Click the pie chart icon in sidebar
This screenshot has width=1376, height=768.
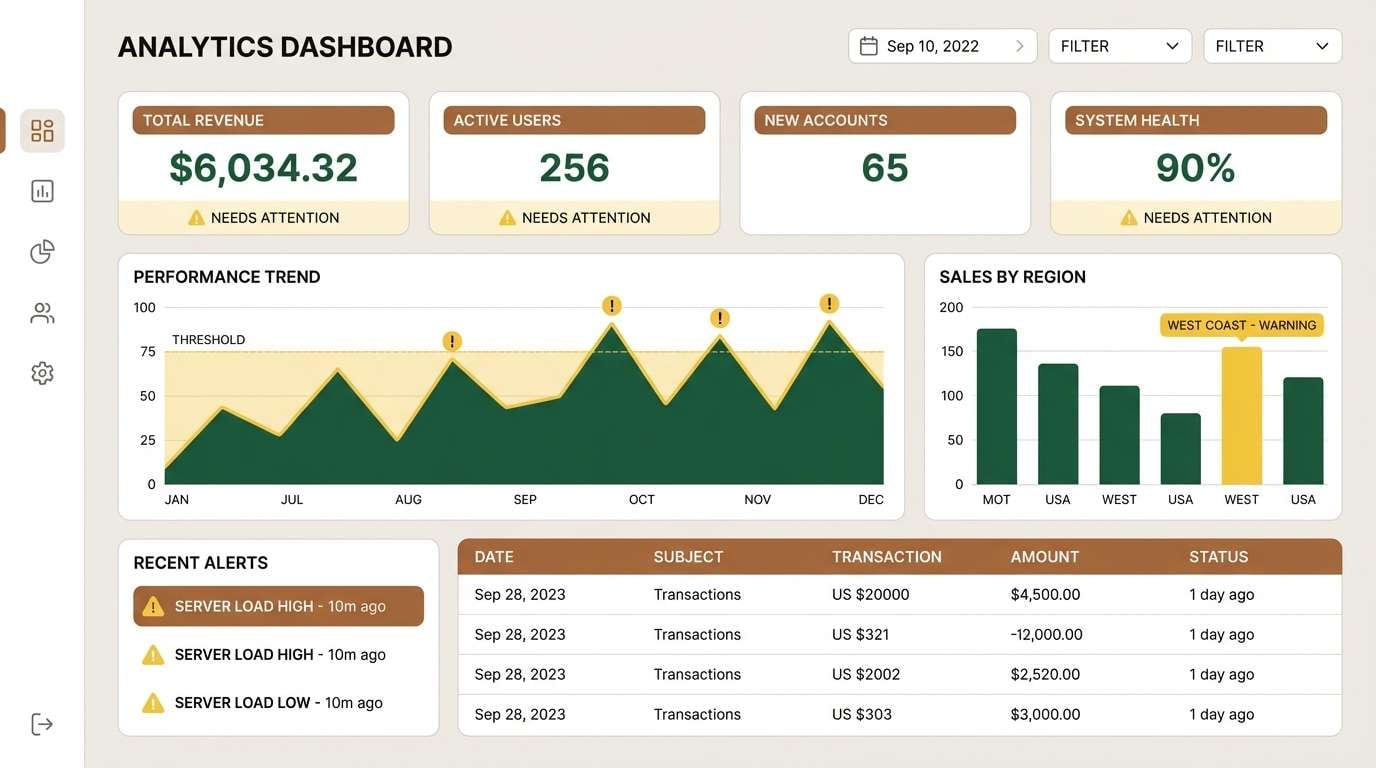(x=41, y=251)
